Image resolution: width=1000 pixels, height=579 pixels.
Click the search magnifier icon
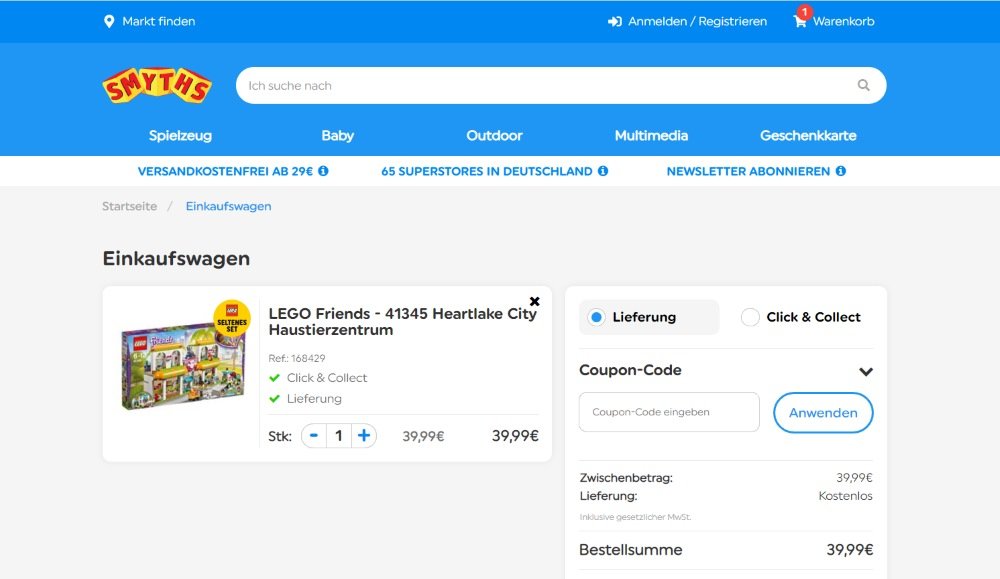tap(862, 85)
